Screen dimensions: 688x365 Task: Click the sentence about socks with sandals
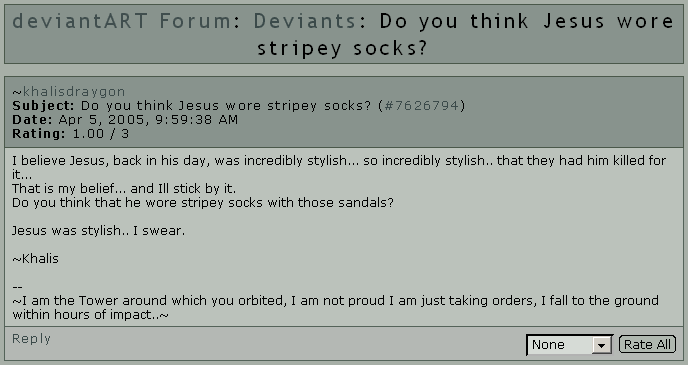pyautogui.click(x=203, y=203)
